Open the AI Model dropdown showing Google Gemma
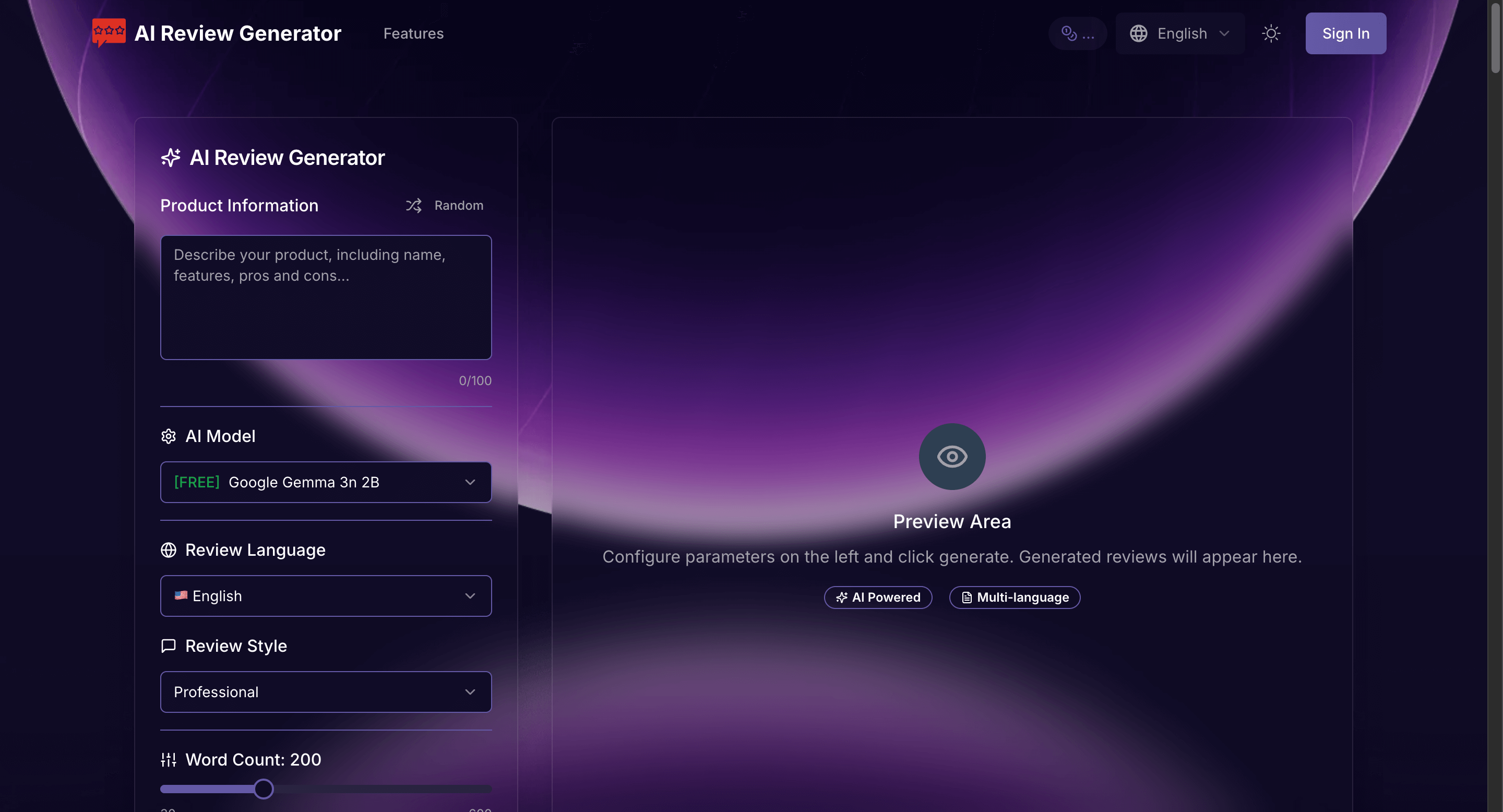 point(326,482)
